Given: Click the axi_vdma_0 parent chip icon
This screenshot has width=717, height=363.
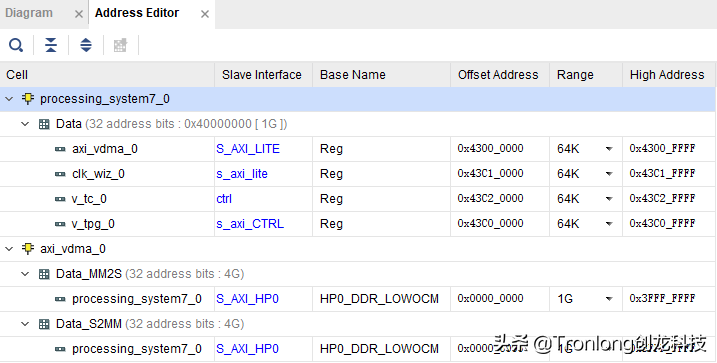Looking at the screenshot, I should coord(28,249).
